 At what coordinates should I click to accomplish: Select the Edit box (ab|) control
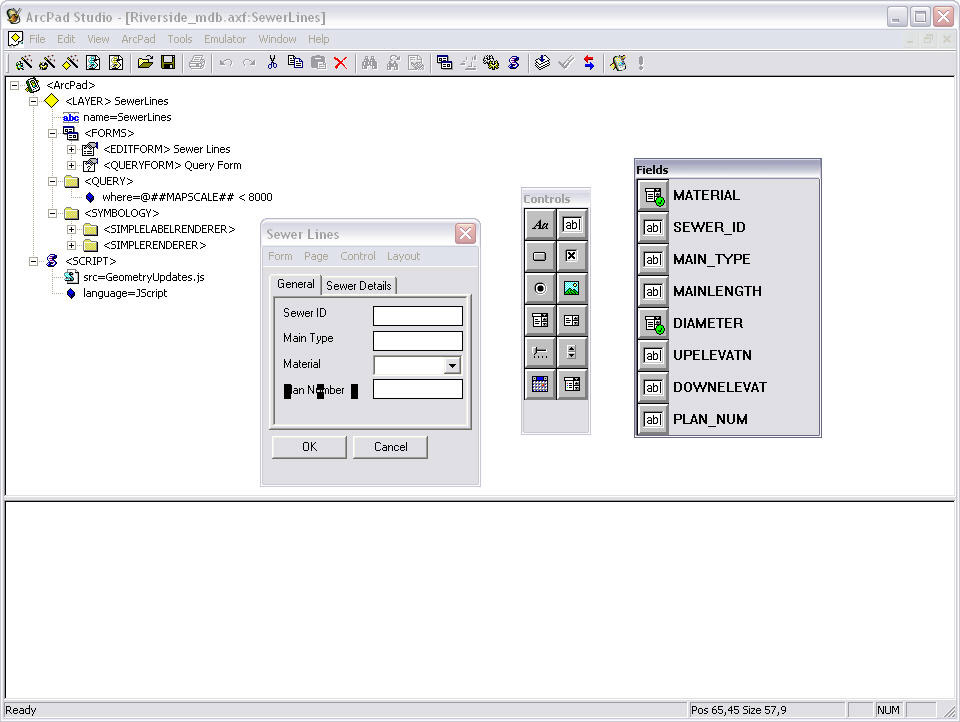pos(572,225)
